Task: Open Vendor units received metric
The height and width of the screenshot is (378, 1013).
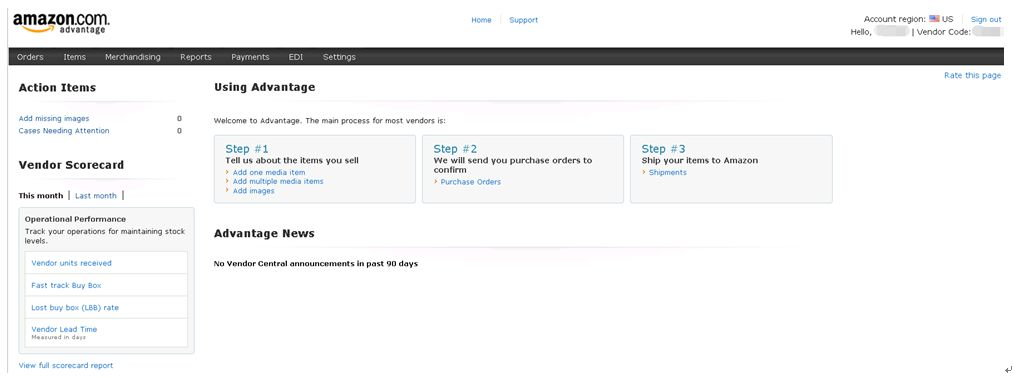Action: [x=71, y=263]
